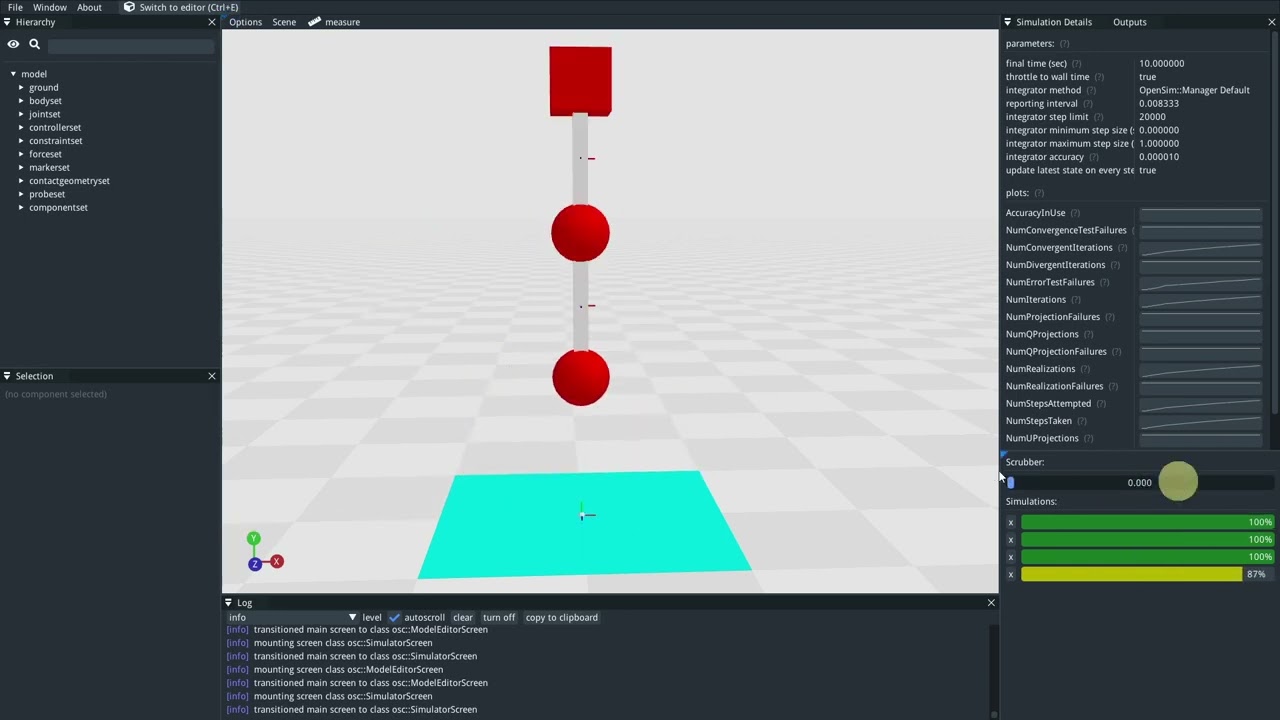Expand the jointset tree node
The width and height of the screenshot is (1280, 720).
(x=21, y=114)
